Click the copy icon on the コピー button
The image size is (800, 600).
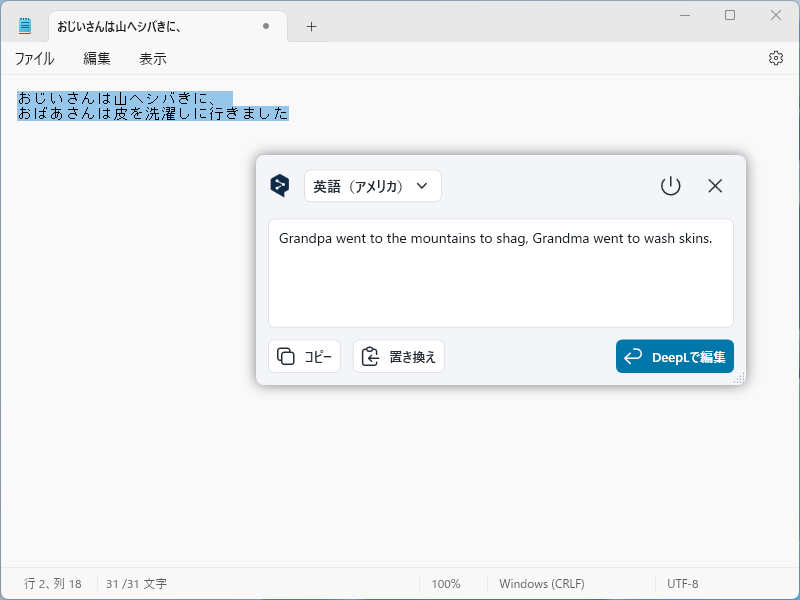point(283,356)
